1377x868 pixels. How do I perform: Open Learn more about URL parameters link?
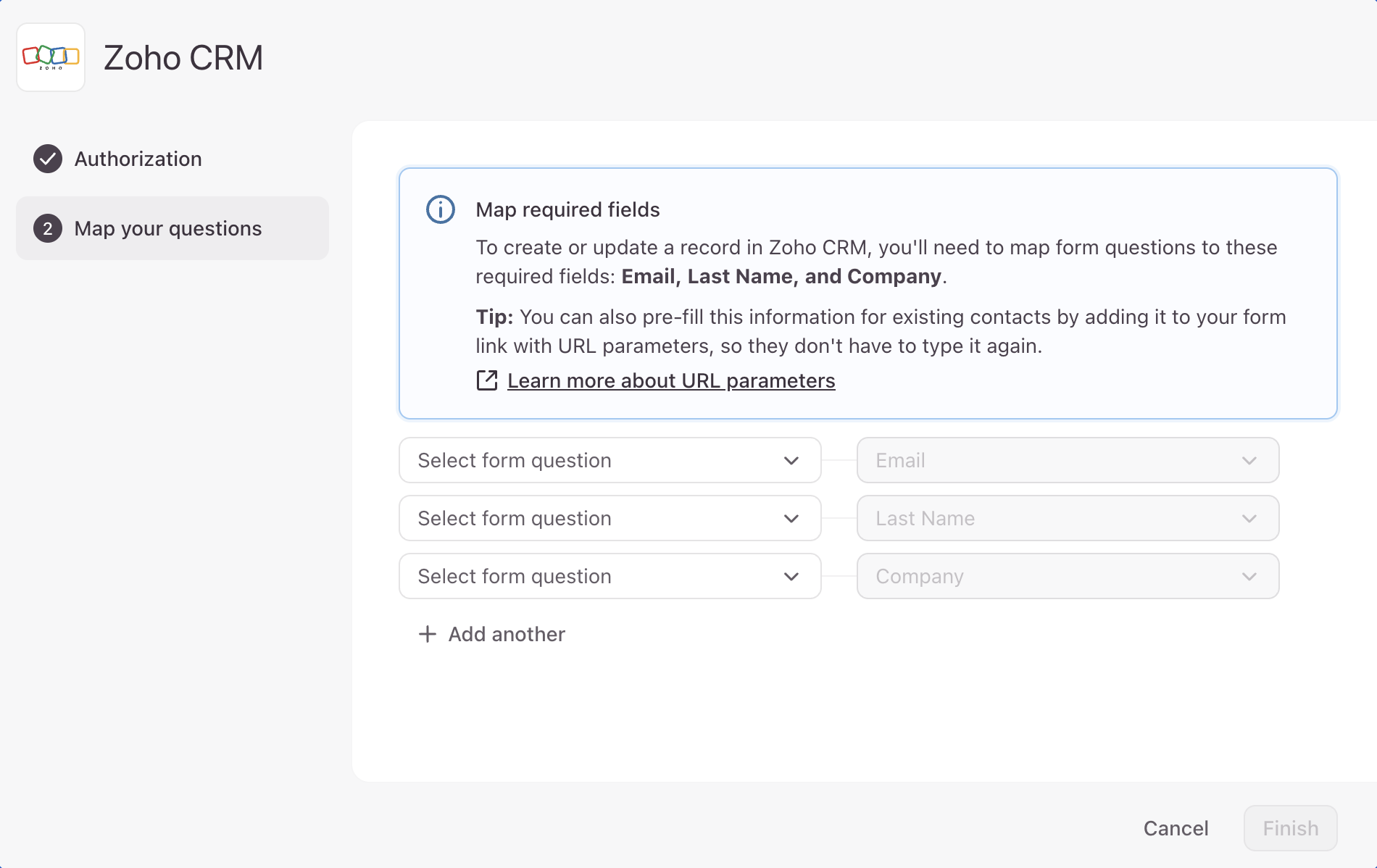tap(671, 380)
